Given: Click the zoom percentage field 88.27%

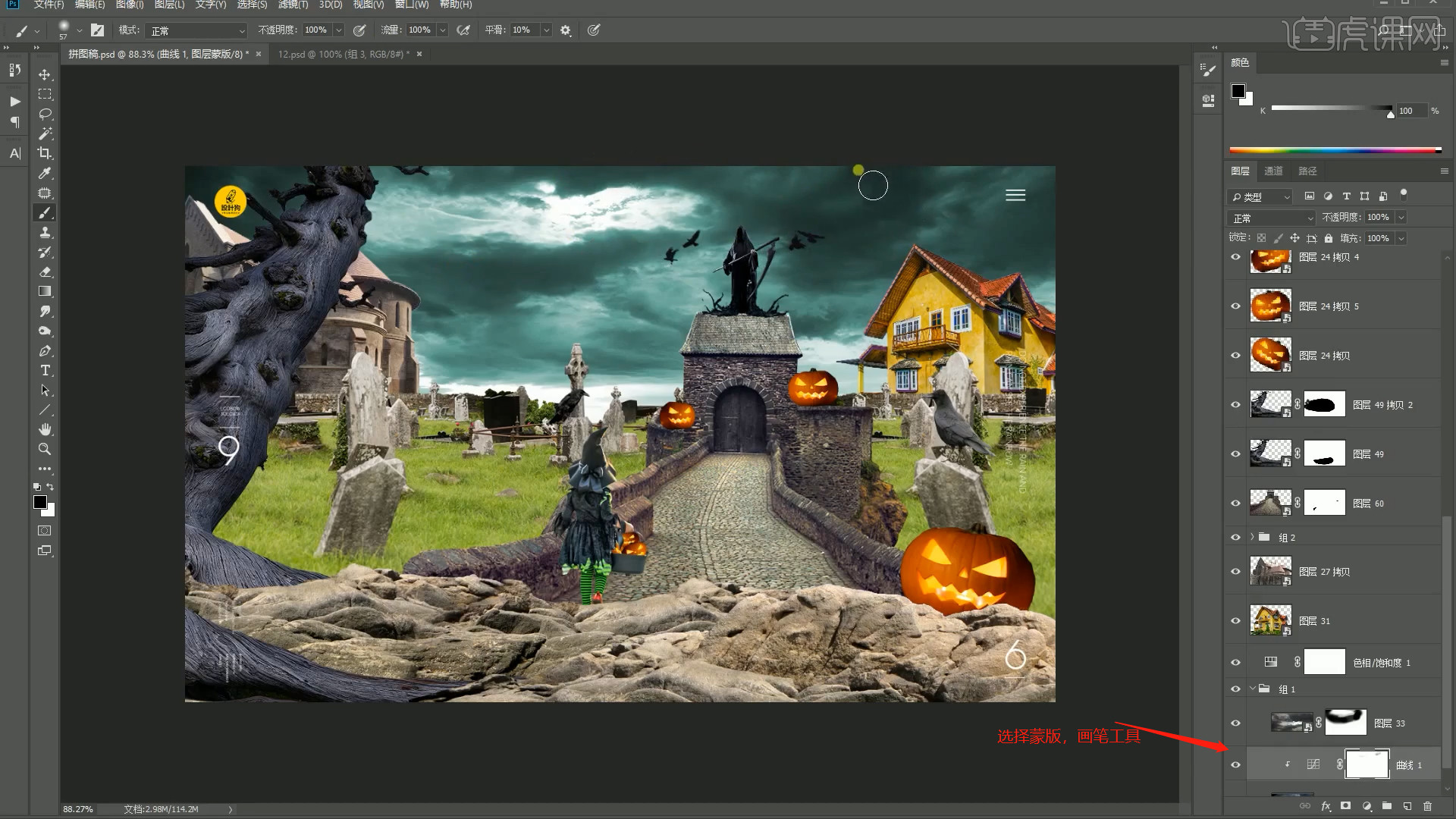Looking at the screenshot, I should pos(78,809).
